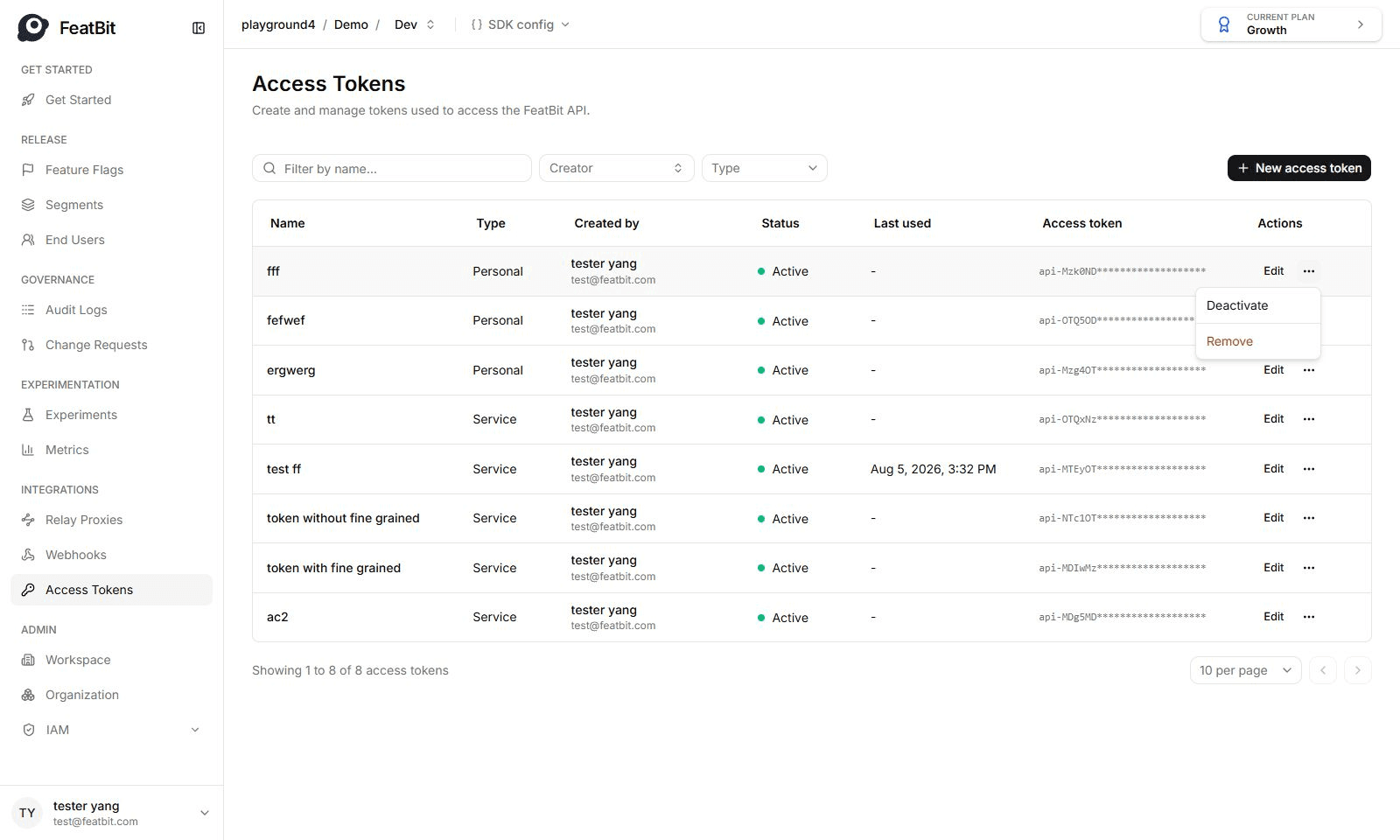The width and height of the screenshot is (1400, 840).
Task: Click the Last used column header
Action: click(902, 223)
